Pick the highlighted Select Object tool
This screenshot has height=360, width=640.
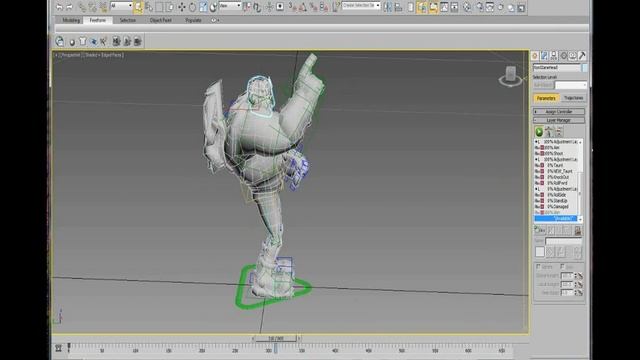tap(138, 7)
